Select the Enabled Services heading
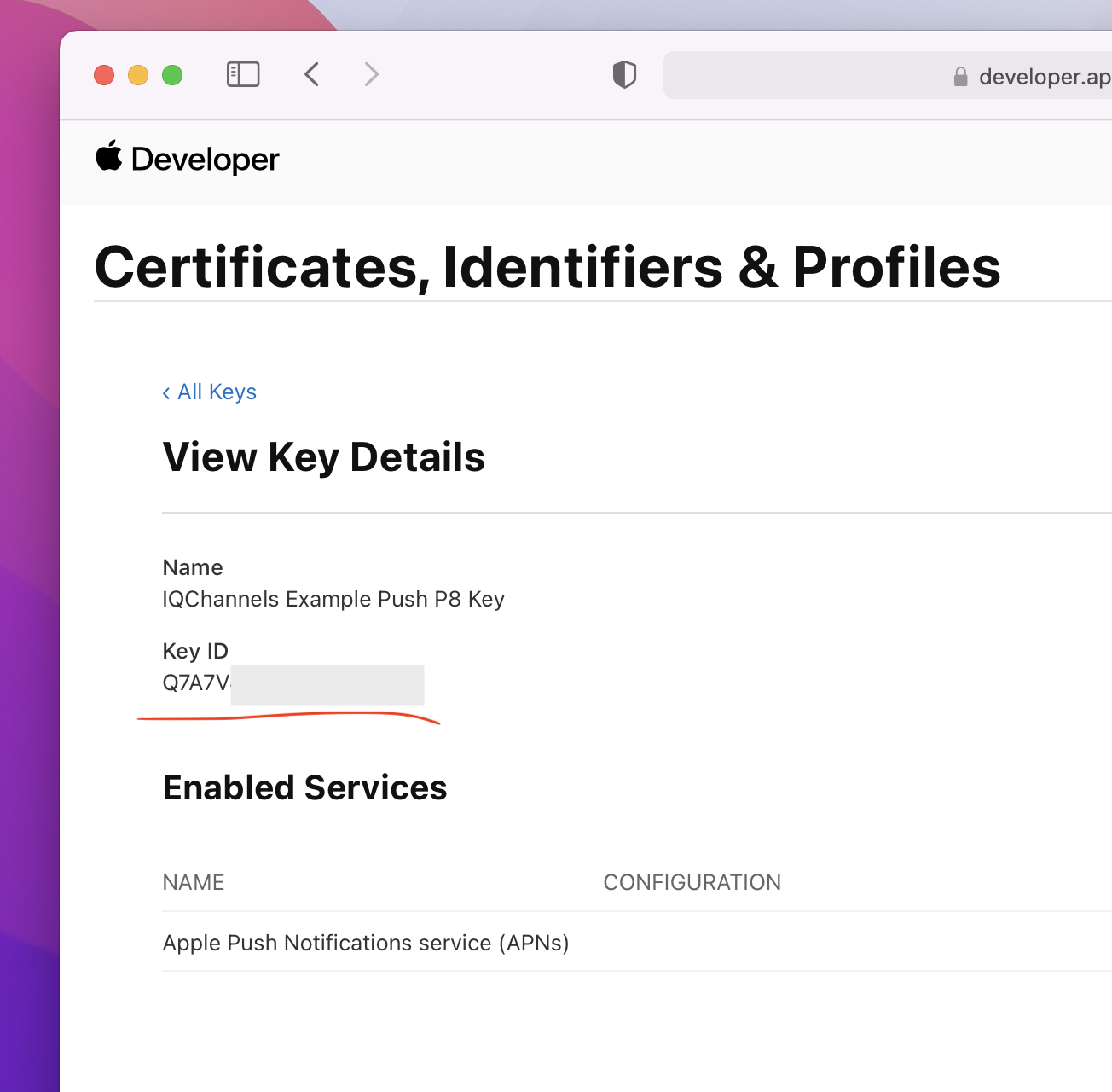 (x=305, y=787)
